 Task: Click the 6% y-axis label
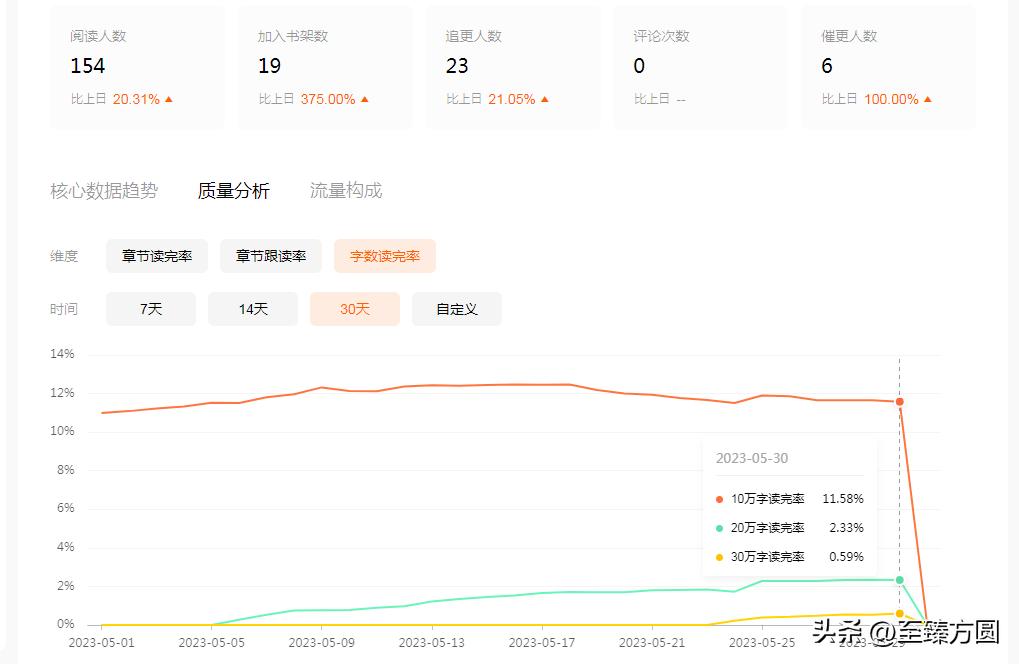point(66,508)
